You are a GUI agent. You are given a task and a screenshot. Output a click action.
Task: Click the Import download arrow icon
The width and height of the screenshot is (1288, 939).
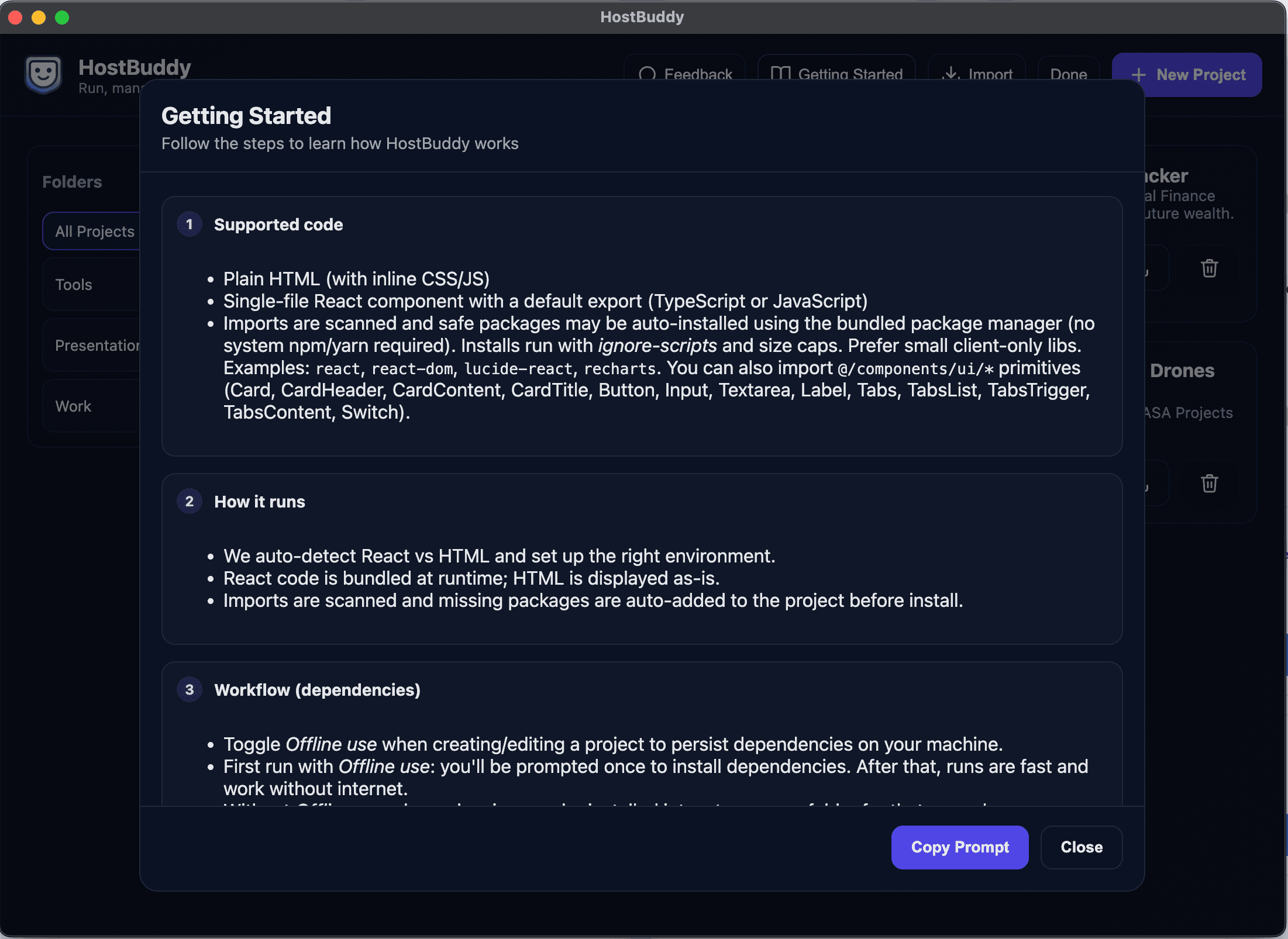click(x=951, y=74)
